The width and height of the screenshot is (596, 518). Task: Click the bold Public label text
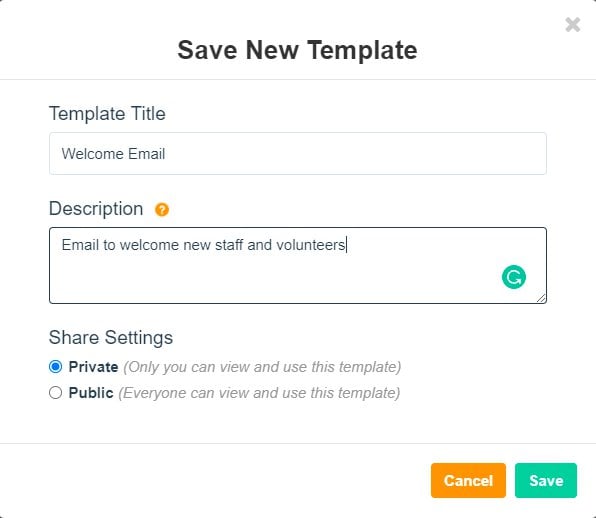(91, 393)
